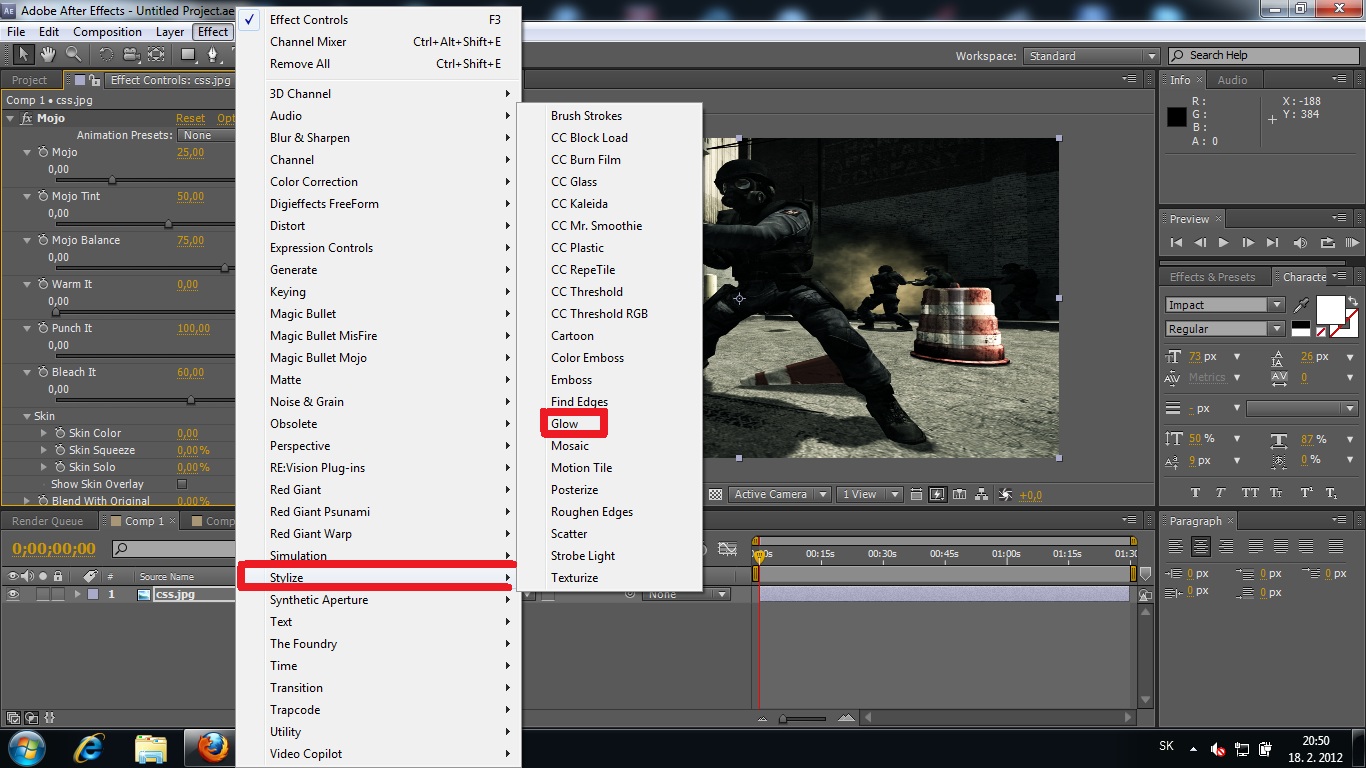1366x768 pixels.
Task: Open the Impact font family dropdown
Action: coord(1224,305)
